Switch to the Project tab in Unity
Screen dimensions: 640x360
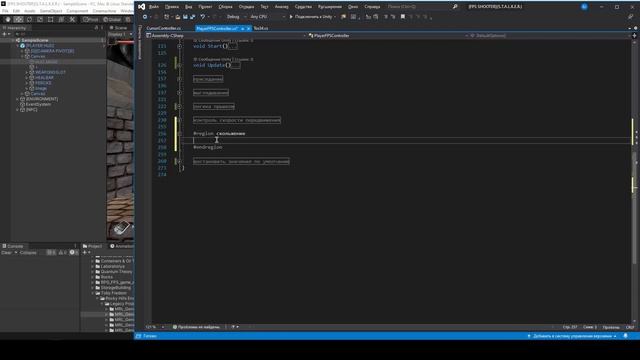click(x=93, y=246)
